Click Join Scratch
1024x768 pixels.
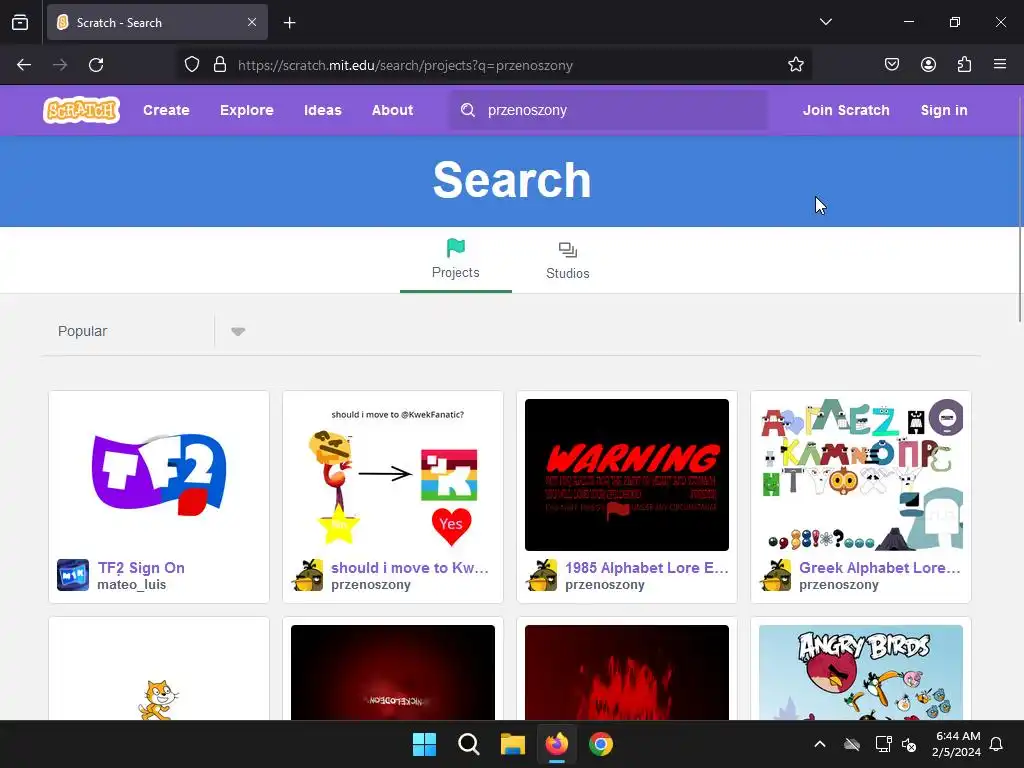[x=846, y=110]
